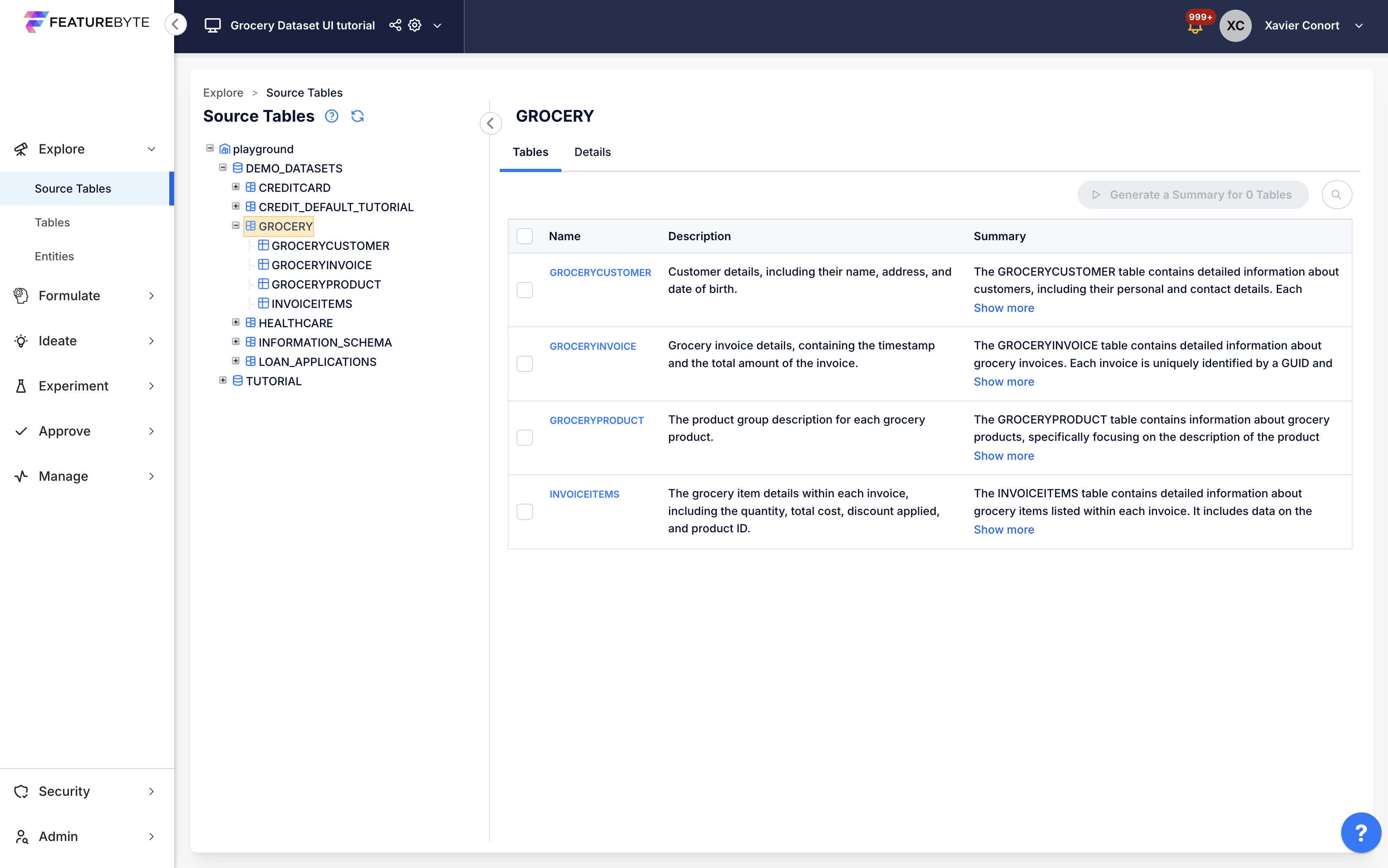Click the Formulate head icon
Screen dimensions: 1388x868
21,296
